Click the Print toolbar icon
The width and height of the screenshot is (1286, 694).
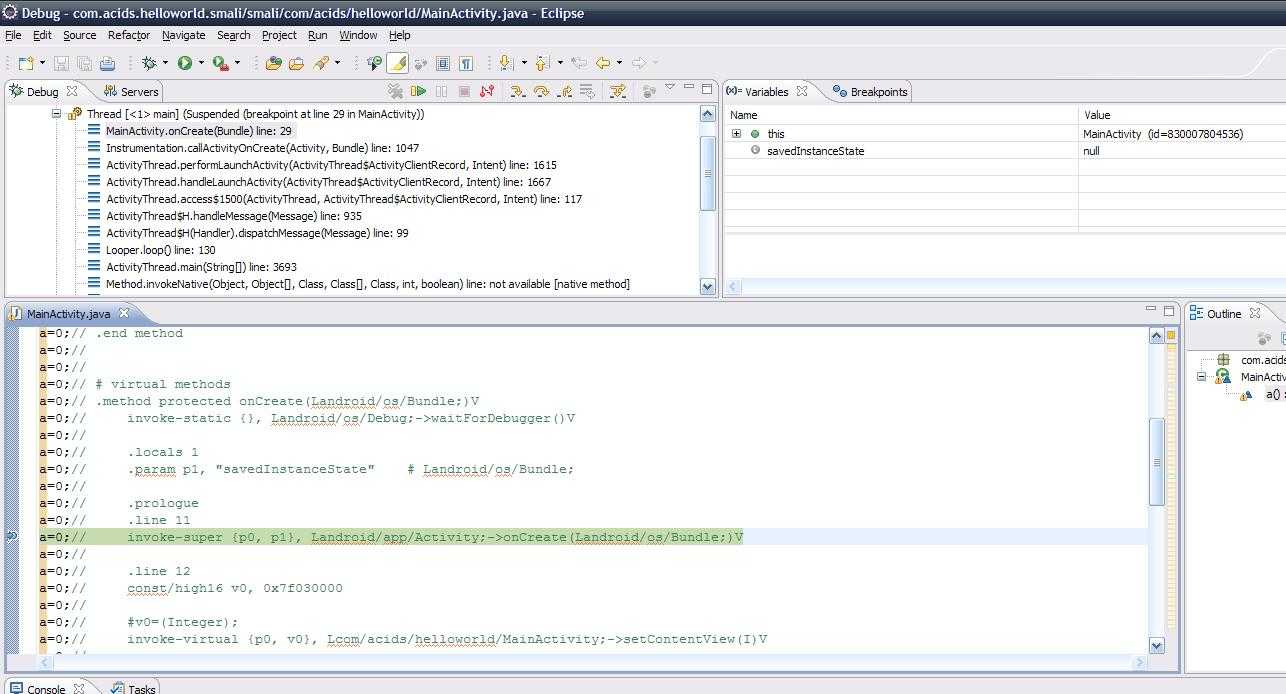click(107, 63)
